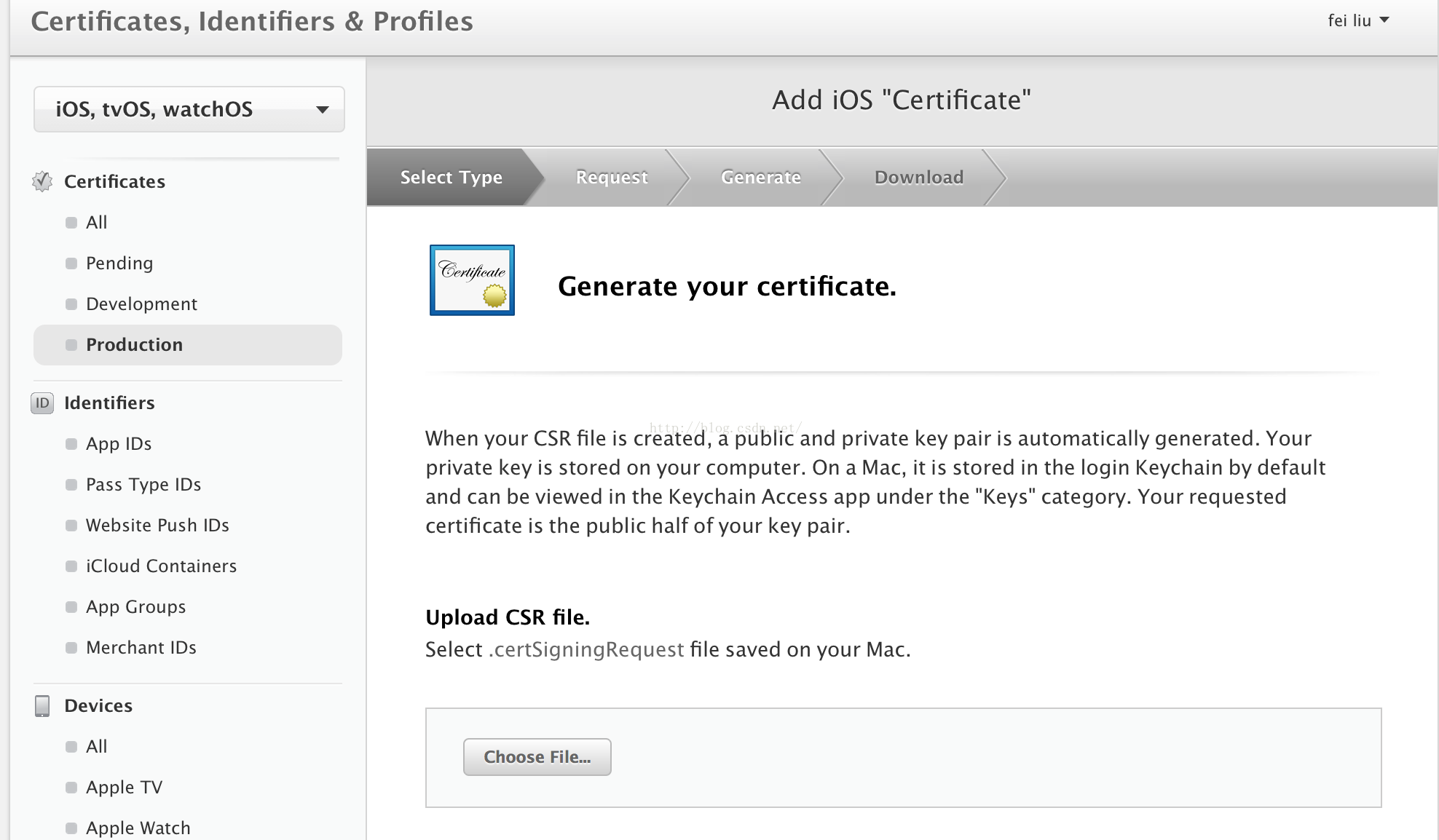Select Website Push IDs
The height and width of the screenshot is (840, 1439).
pyautogui.click(x=157, y=525)
